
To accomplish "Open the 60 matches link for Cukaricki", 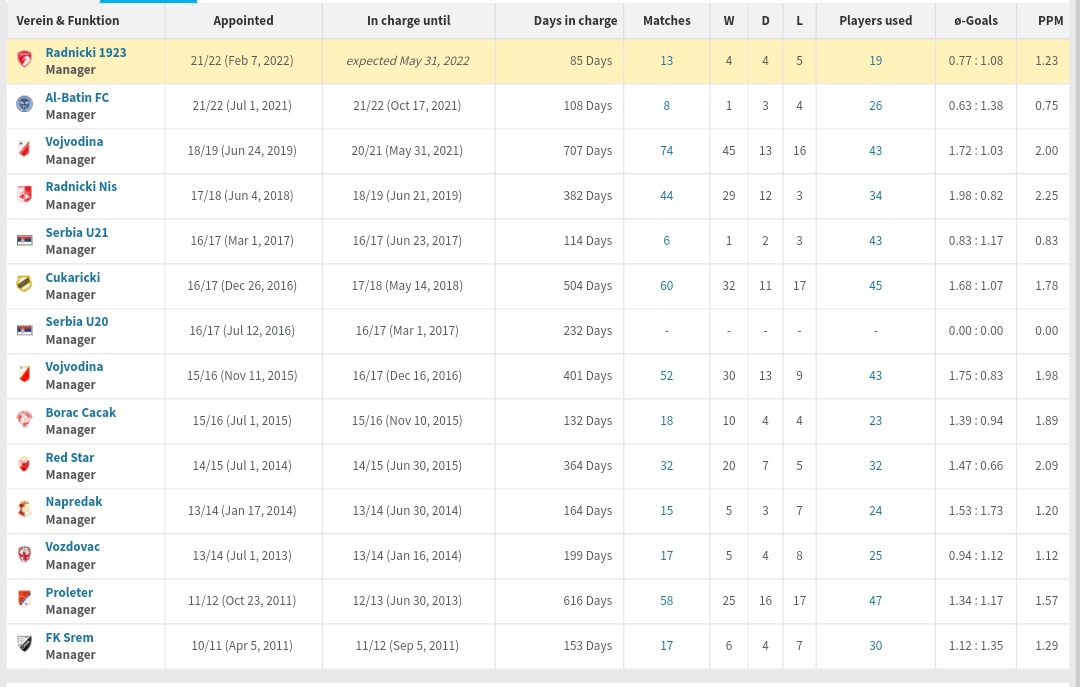I will pos(666,285).
